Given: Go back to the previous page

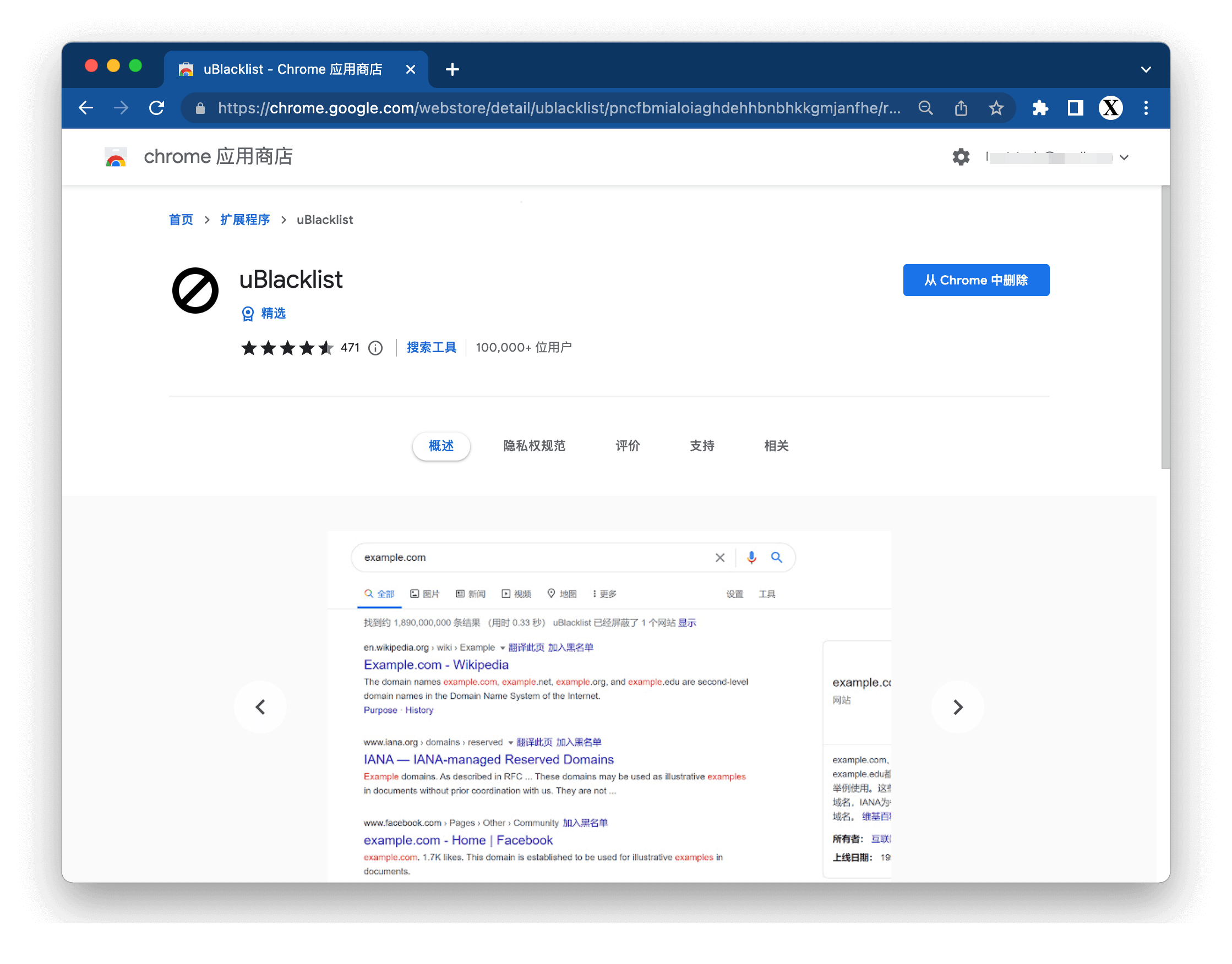Looking at the screenshot, I should click(86, 108).
